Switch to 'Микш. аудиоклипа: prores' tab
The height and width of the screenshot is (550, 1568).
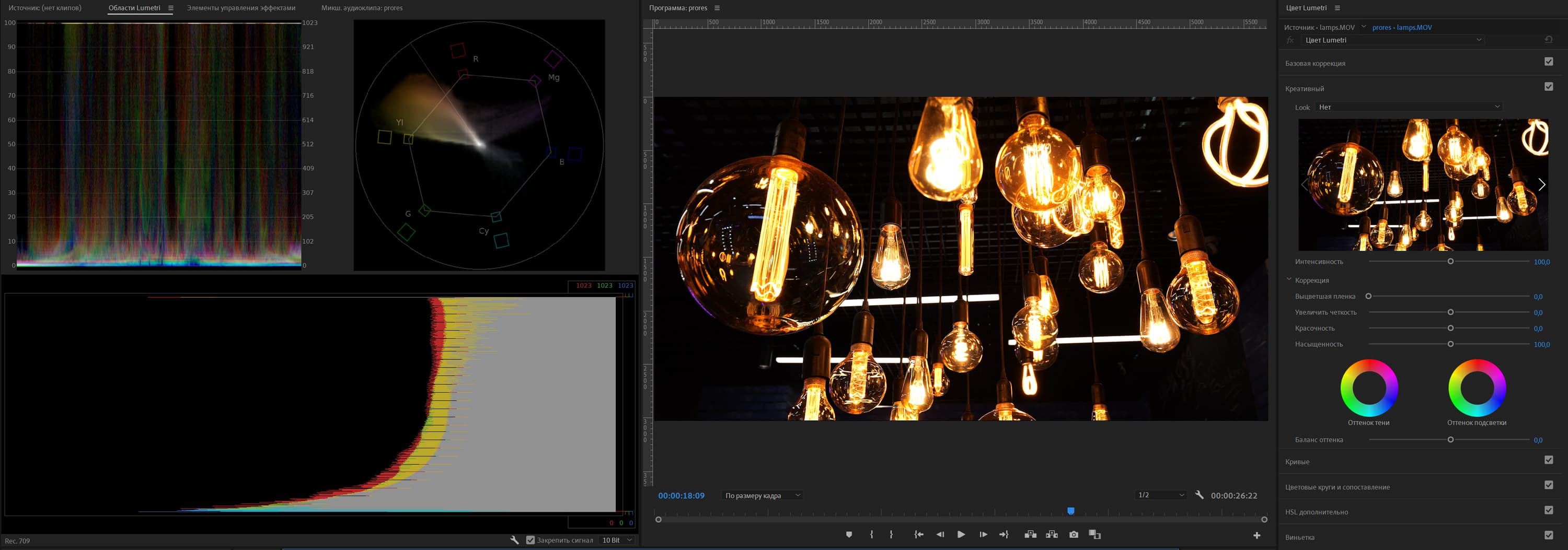[362, 8]
